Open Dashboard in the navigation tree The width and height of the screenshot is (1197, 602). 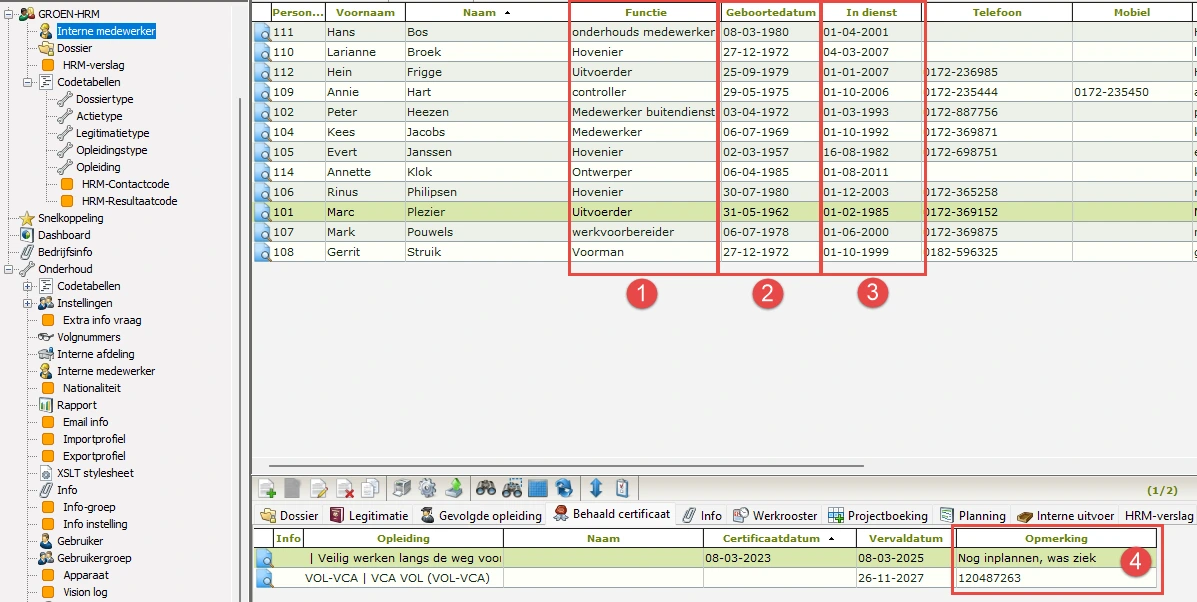[64, 235]
